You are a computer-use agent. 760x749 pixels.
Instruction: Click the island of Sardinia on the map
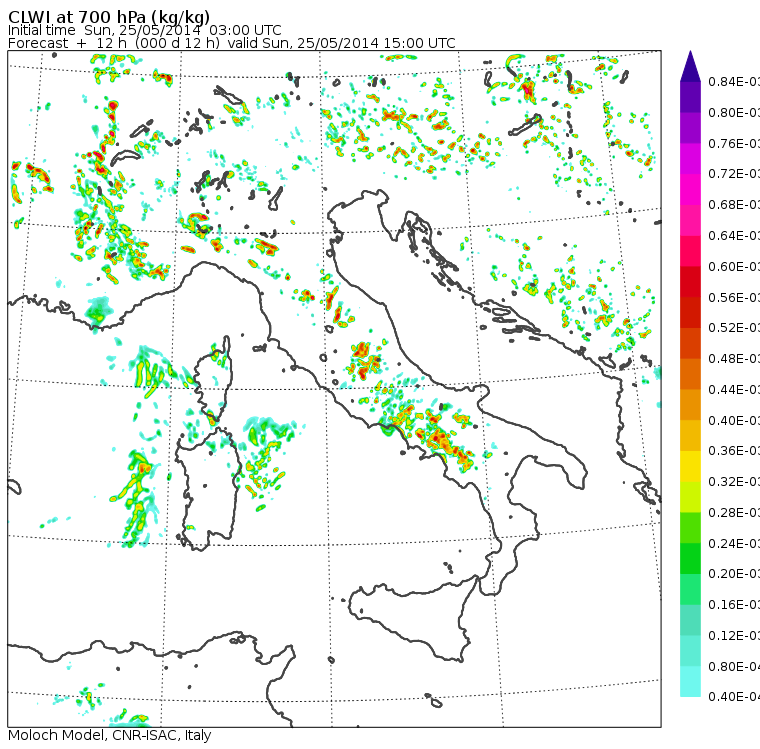pos(208,490)
